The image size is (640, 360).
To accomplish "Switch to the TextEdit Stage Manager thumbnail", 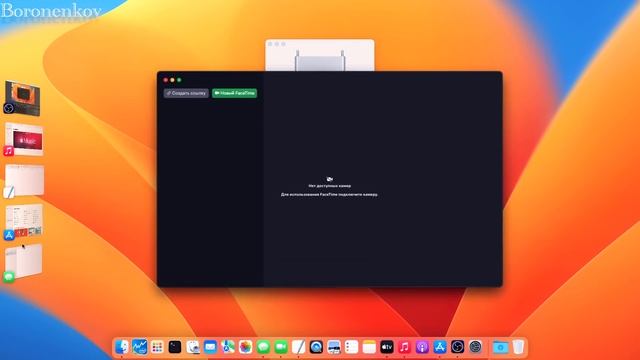I will pos(24,181).
